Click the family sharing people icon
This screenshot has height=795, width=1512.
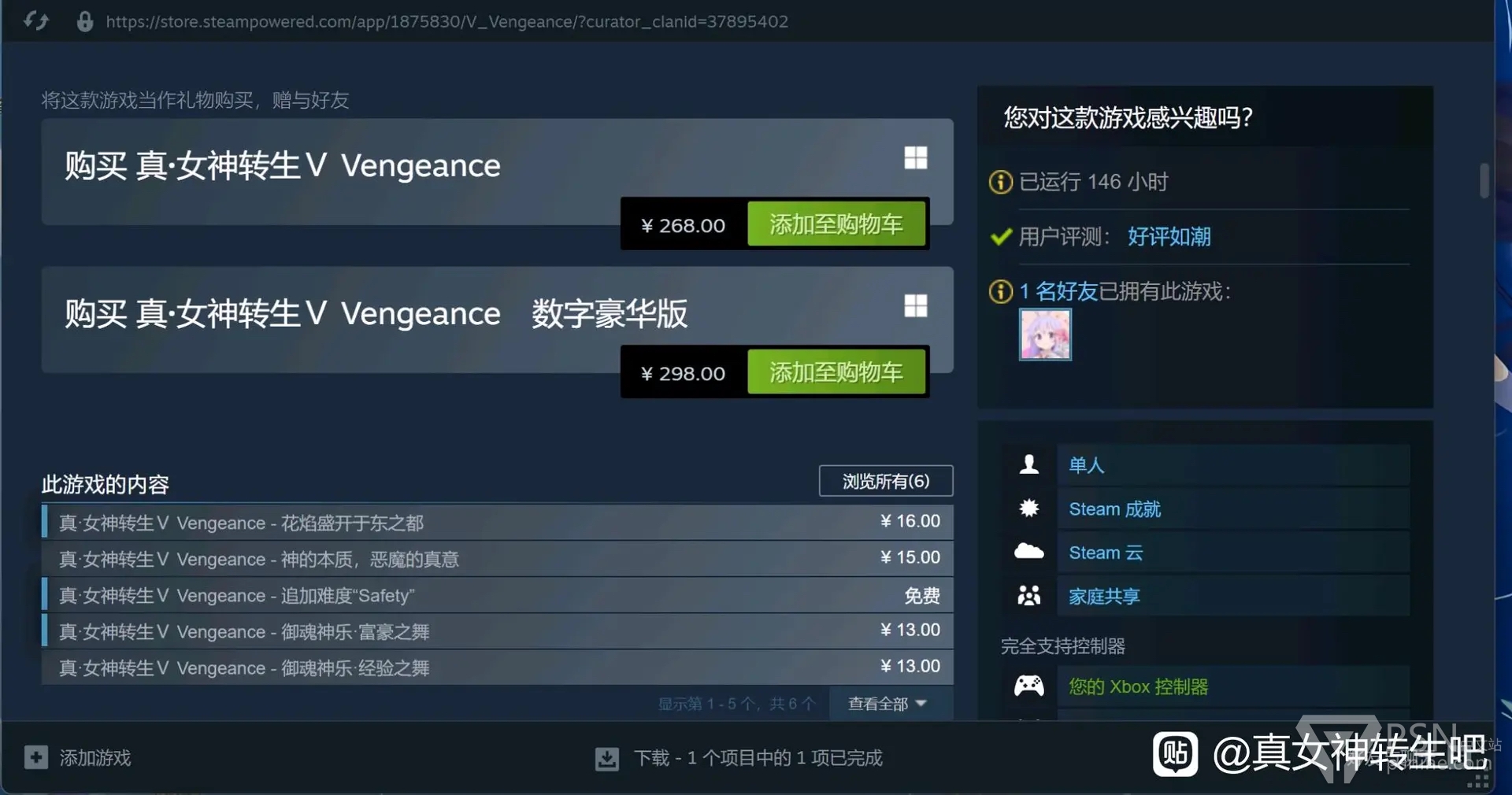click(x=1028, y=595)
